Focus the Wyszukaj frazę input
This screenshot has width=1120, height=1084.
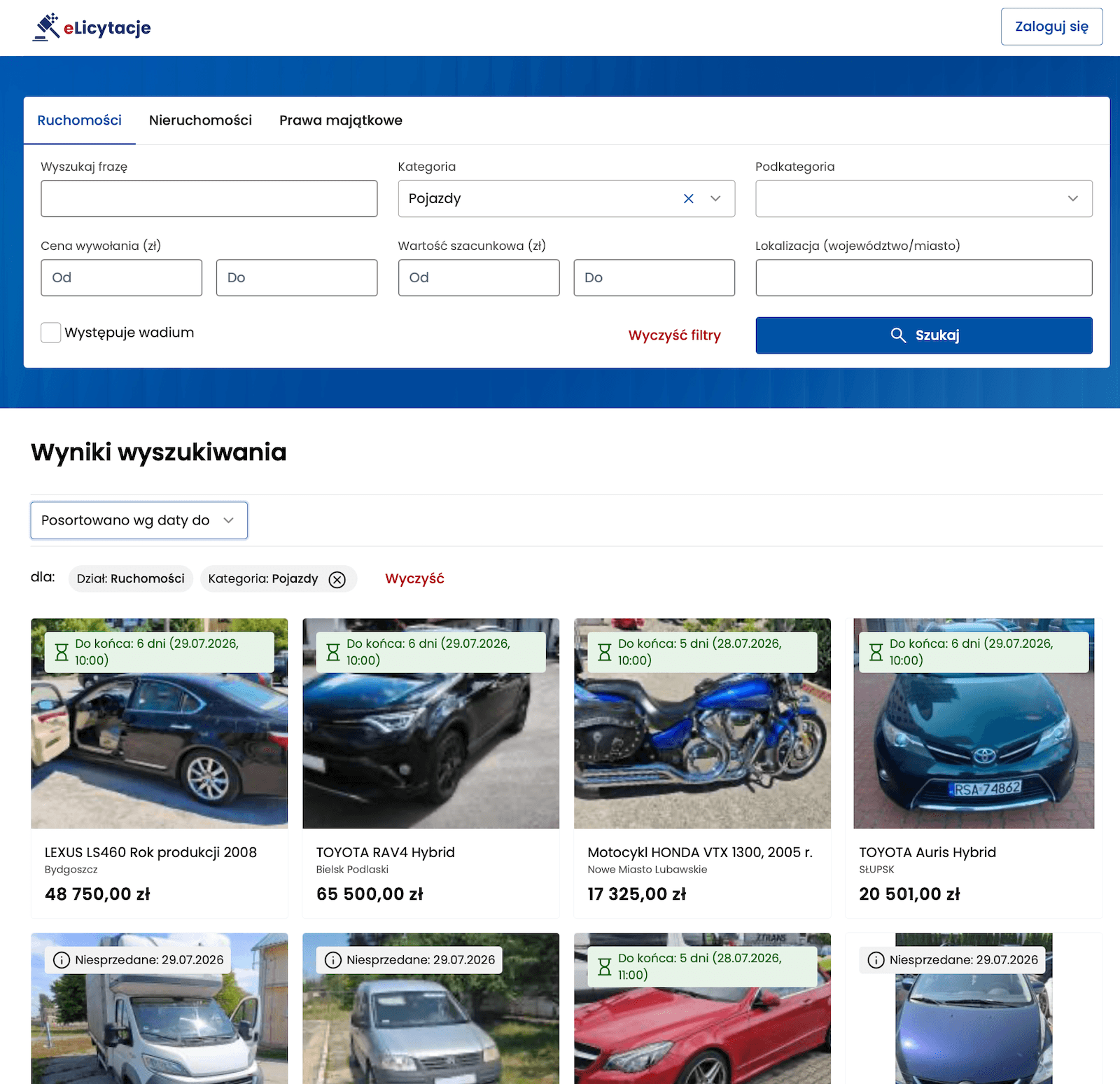coord(209,199)
